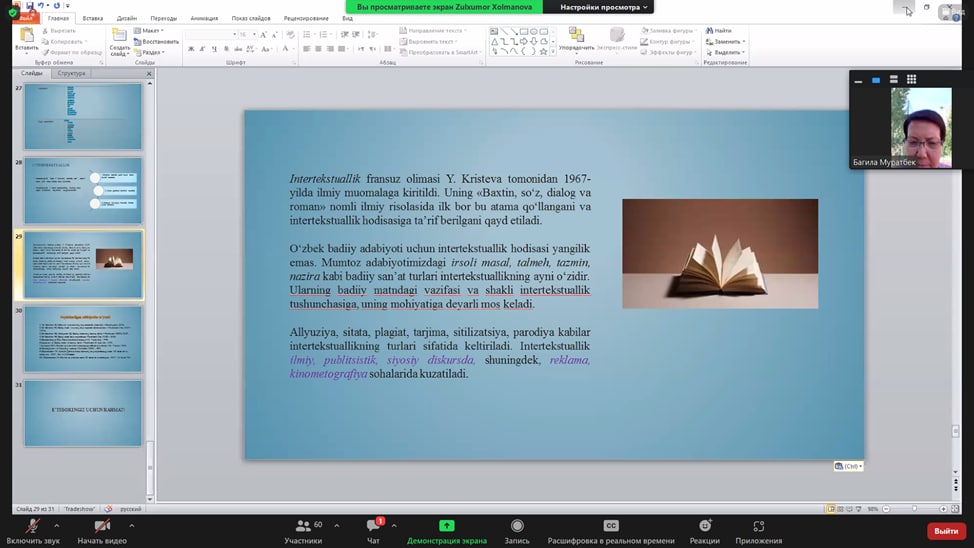The width and height of the screenshot is (974, 548).
Task: Click the Zoom encryption shield icon
Action: pyautogui.click(x=13, y=12)
